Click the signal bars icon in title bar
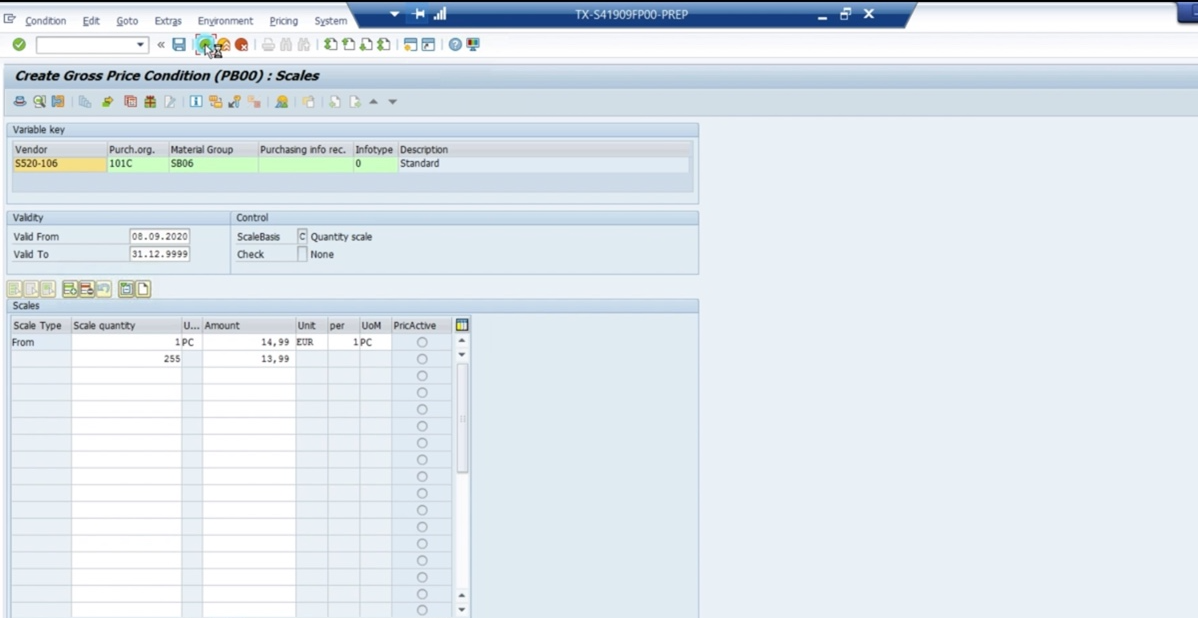 tap(439, 14)
